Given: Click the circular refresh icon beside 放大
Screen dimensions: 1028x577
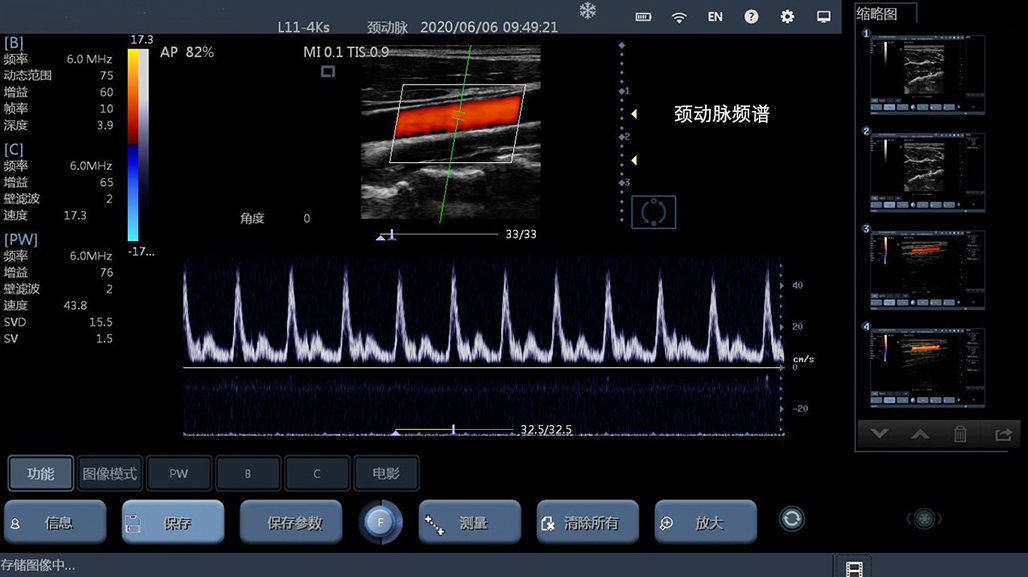Looking at the screenshot, I should 792,518.
